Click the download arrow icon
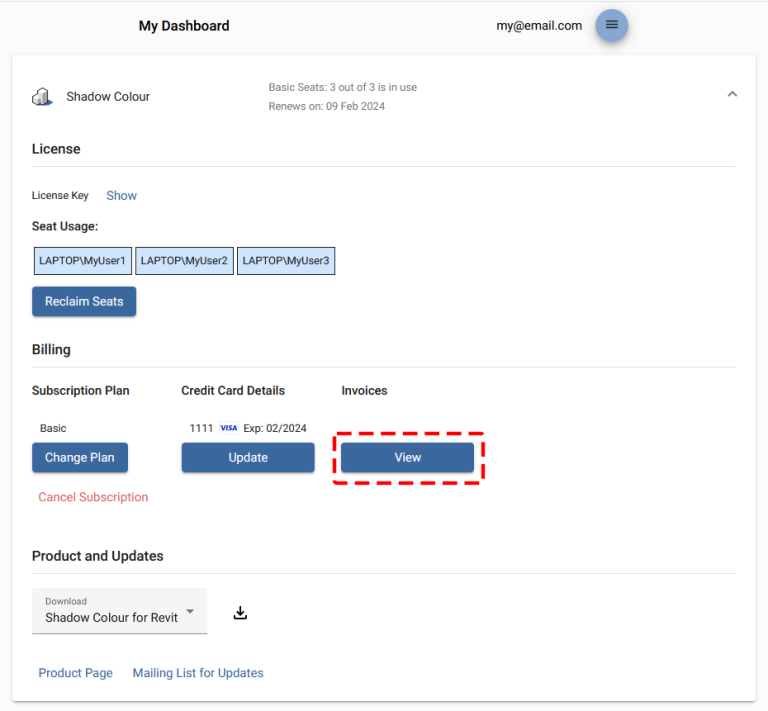 (240, 613)
